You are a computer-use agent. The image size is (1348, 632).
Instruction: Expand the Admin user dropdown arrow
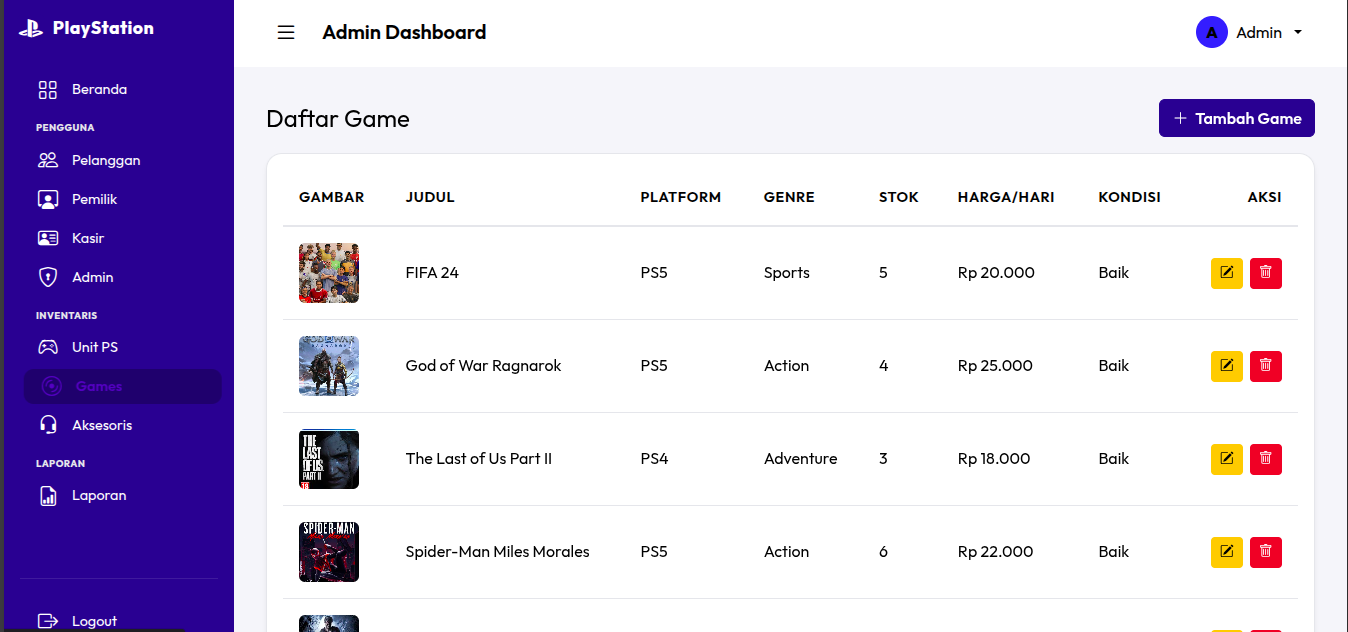pos(1298,33)
